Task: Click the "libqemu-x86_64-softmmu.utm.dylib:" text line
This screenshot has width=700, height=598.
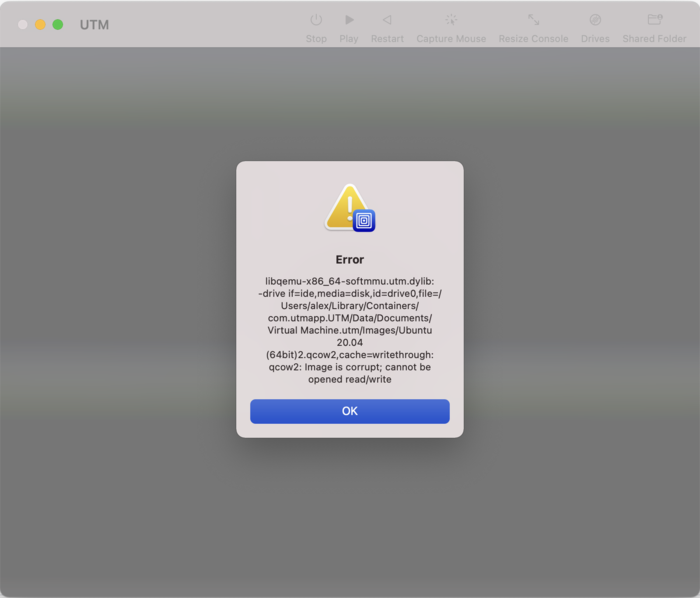Action: [x=350, y=282]
